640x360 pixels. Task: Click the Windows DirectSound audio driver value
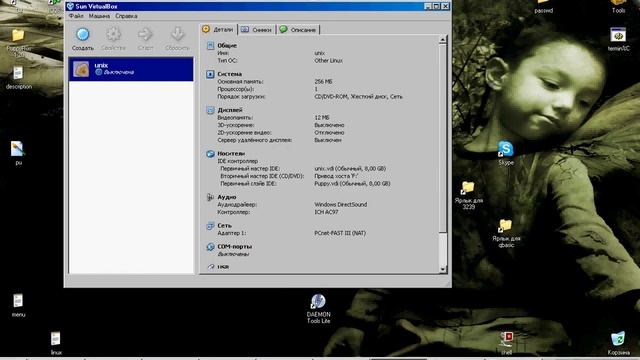pos(341,204)
